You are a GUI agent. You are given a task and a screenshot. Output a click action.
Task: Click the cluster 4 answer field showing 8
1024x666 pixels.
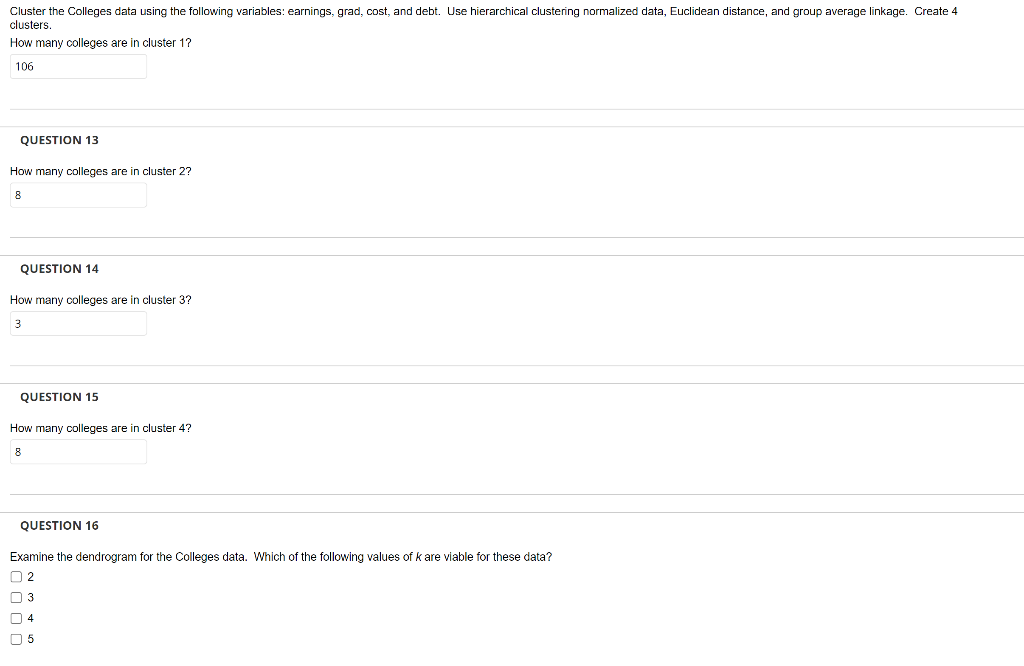(x=77, y=451)
